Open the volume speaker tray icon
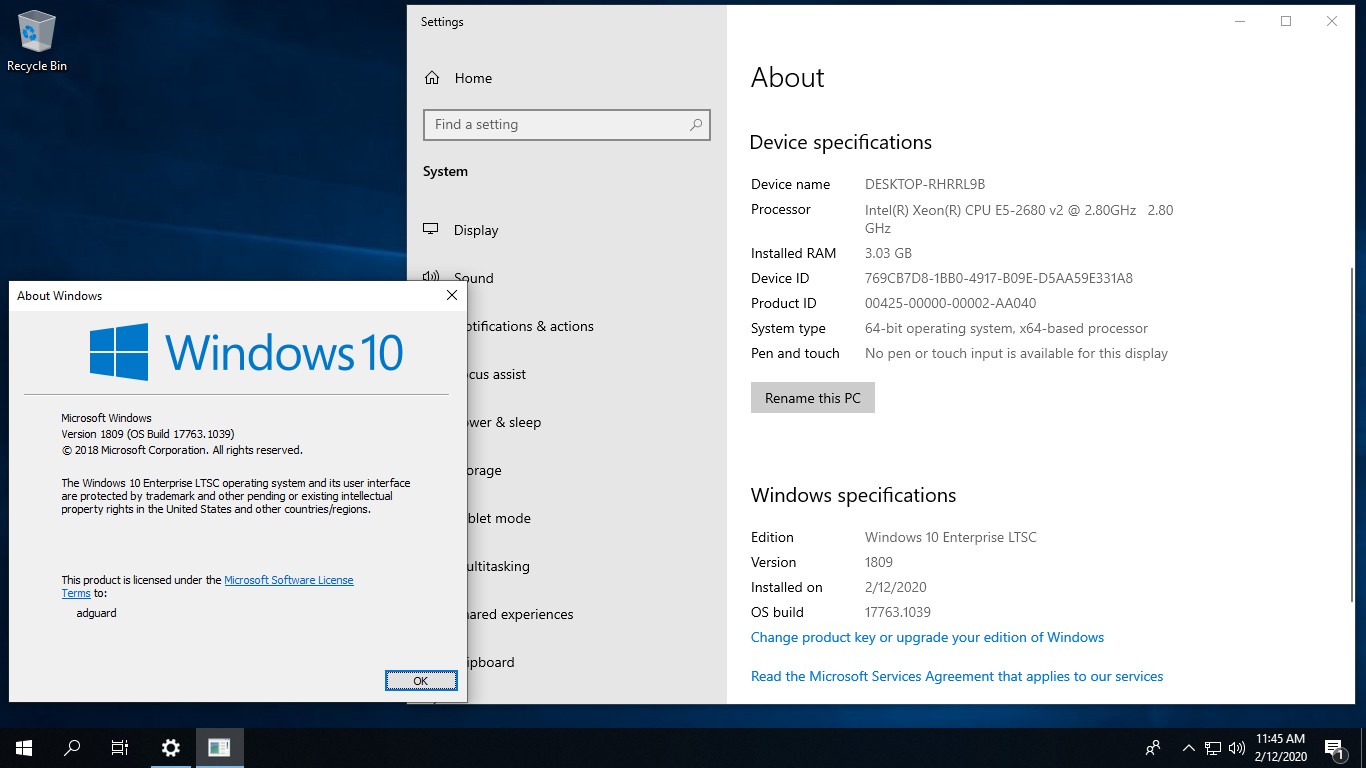 point(1237,747)
